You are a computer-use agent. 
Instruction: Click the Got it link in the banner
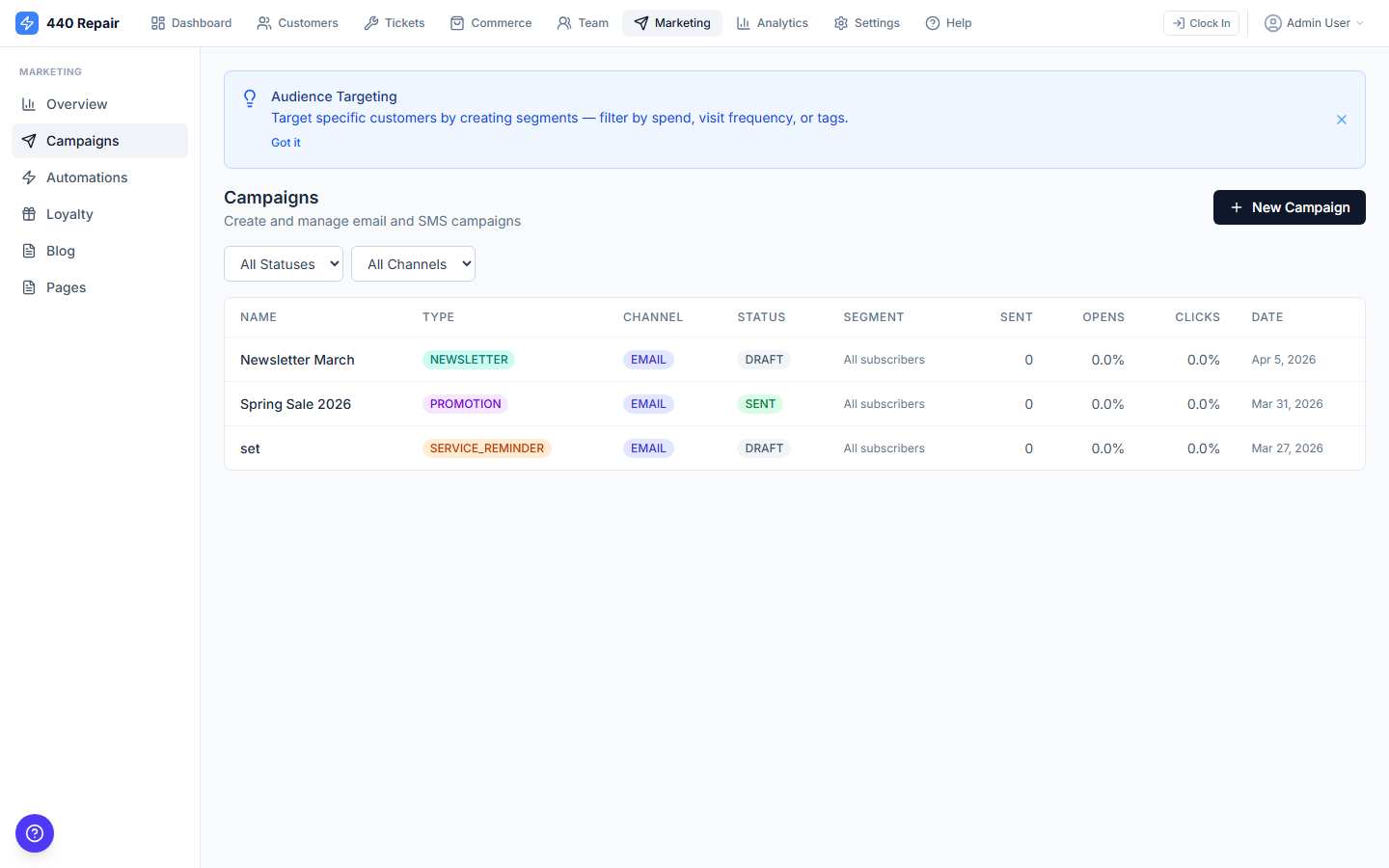click(286, 142)
